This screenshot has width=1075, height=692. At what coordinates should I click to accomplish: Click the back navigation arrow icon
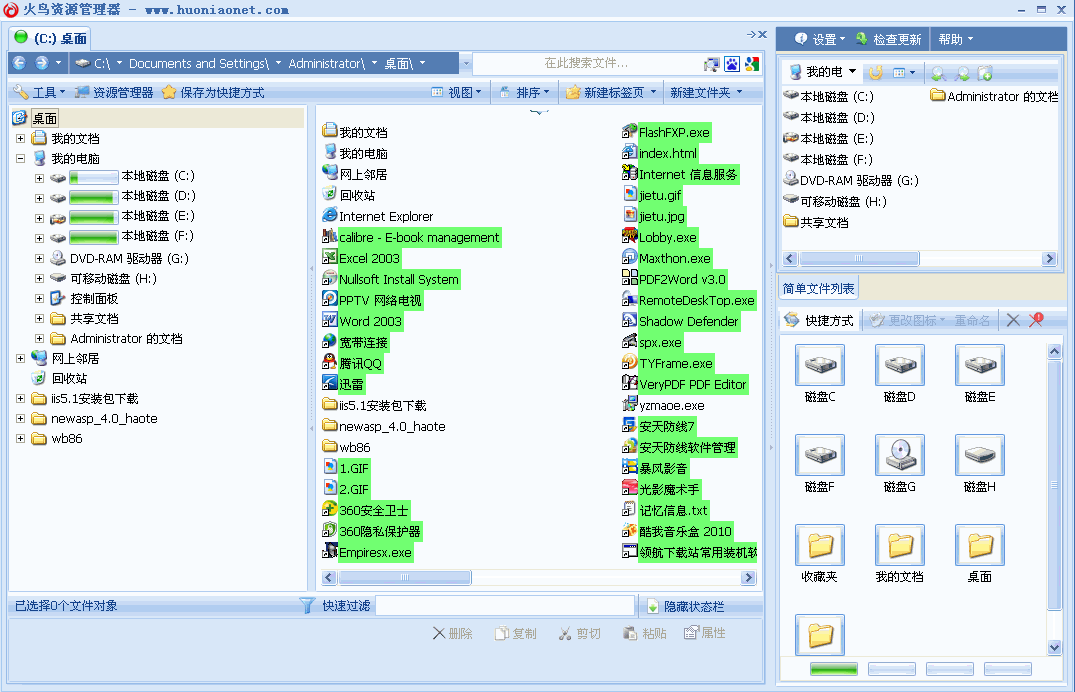pos(19,63)
